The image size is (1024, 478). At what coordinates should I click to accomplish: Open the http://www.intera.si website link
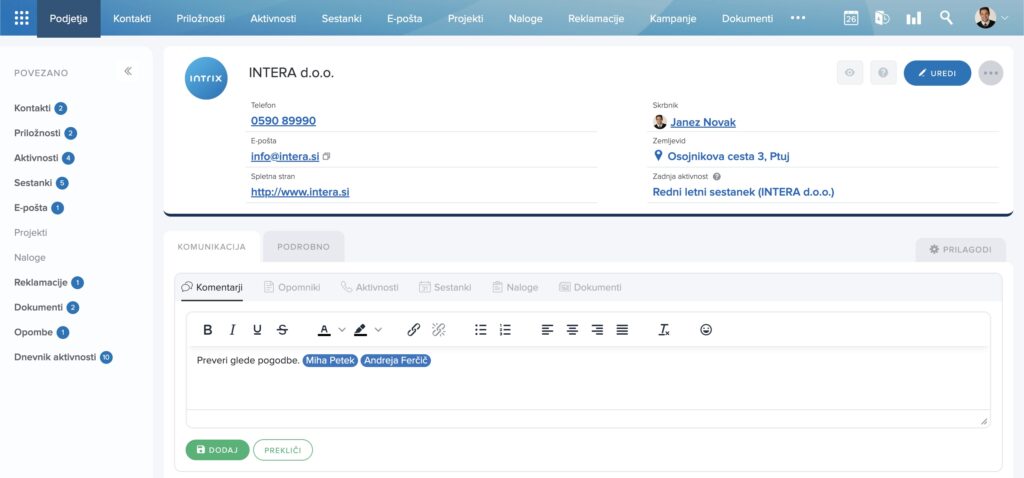(300, 192)
